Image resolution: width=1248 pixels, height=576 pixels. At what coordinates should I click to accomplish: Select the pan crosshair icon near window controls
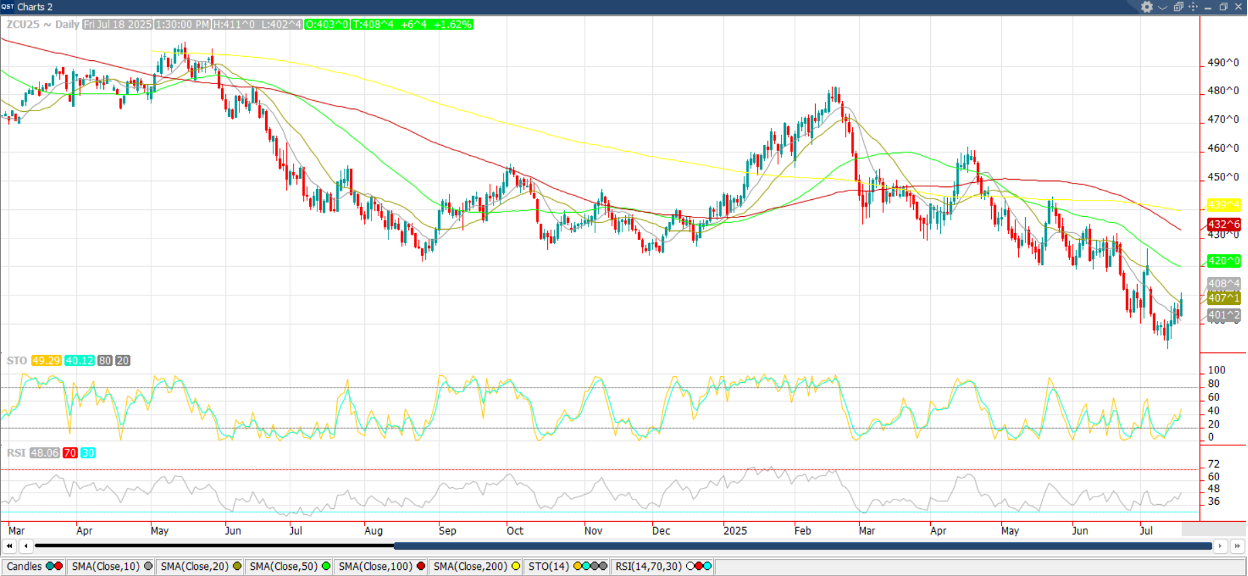[1193, 6]
